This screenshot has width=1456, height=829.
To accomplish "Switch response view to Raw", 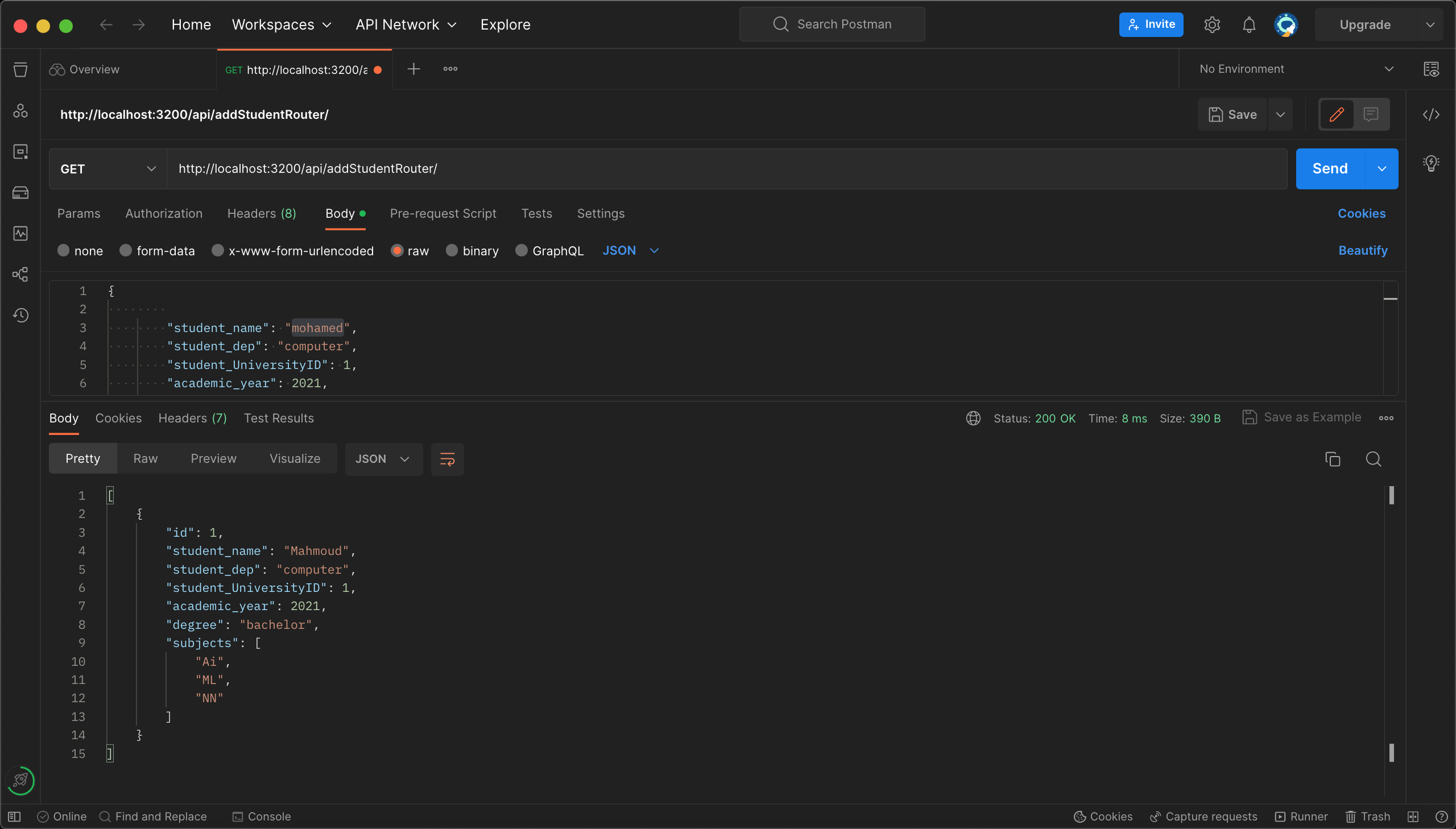I will coord(145,459).
